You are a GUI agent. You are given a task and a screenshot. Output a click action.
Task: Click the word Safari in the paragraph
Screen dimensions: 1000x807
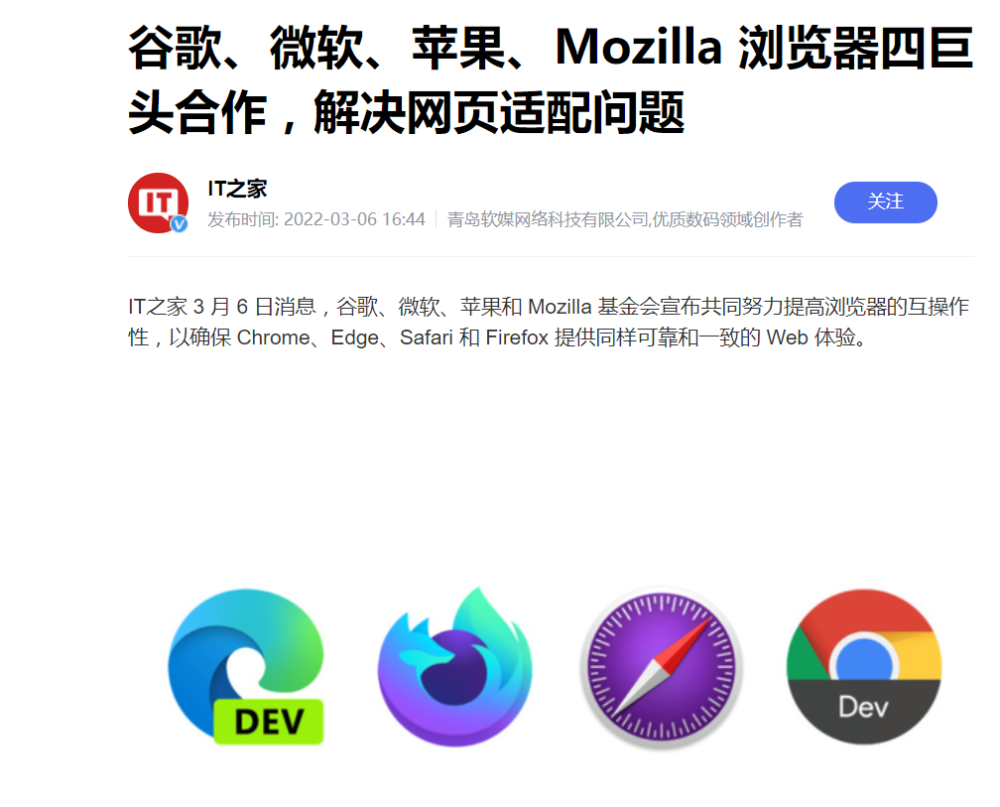coord(426,337)
